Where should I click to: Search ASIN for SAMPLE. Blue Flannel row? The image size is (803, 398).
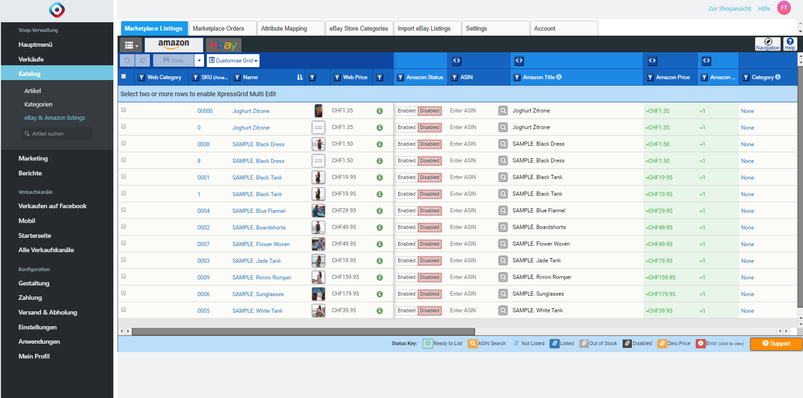(503, 211)
